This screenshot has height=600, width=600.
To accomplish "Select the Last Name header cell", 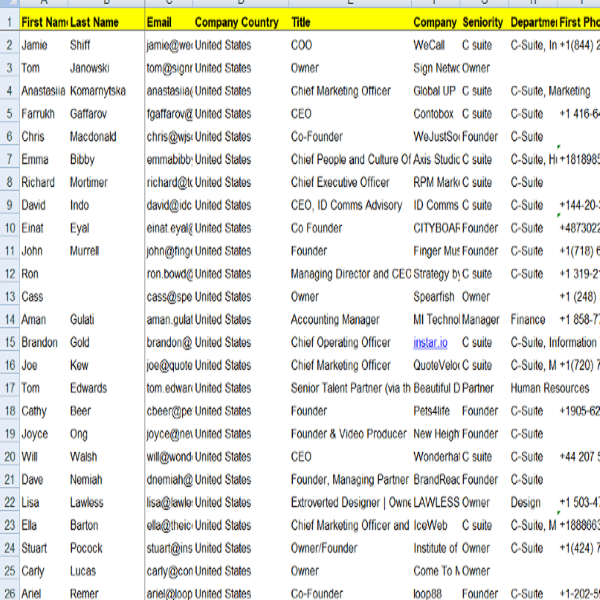I will tap(106, 22).
